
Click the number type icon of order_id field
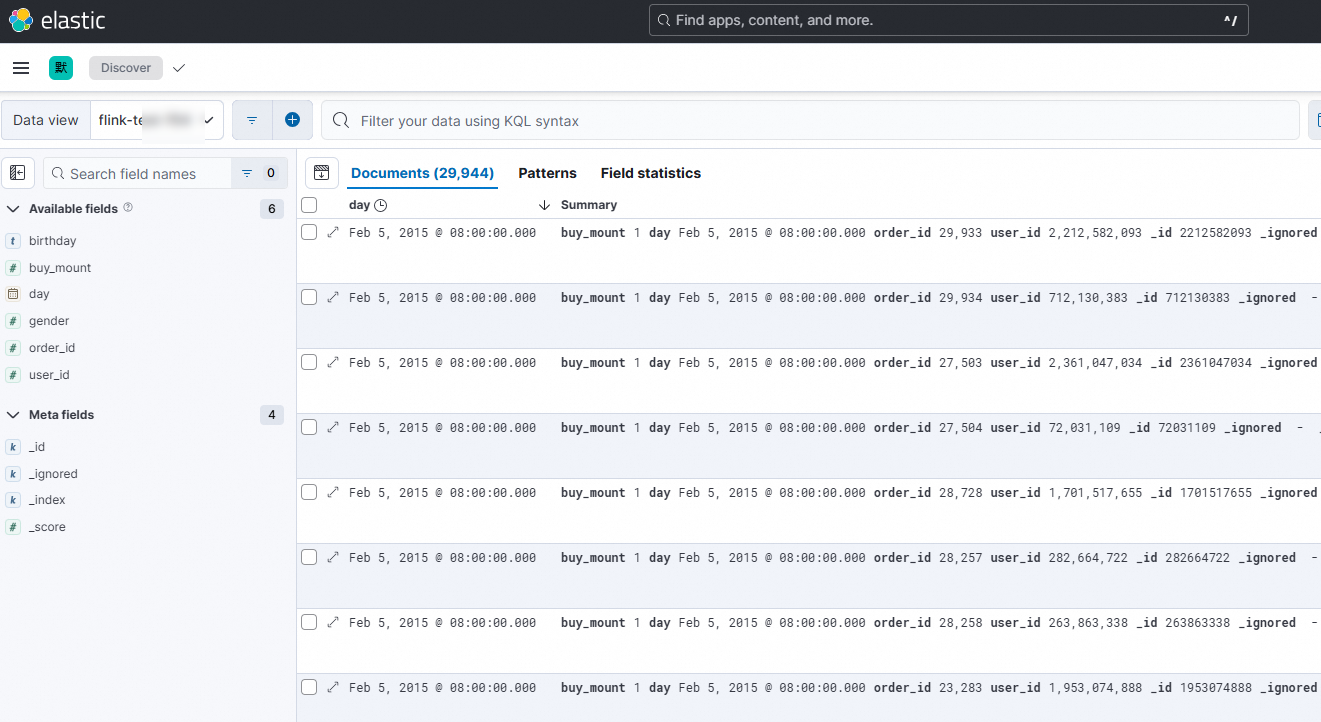point(13,348)
